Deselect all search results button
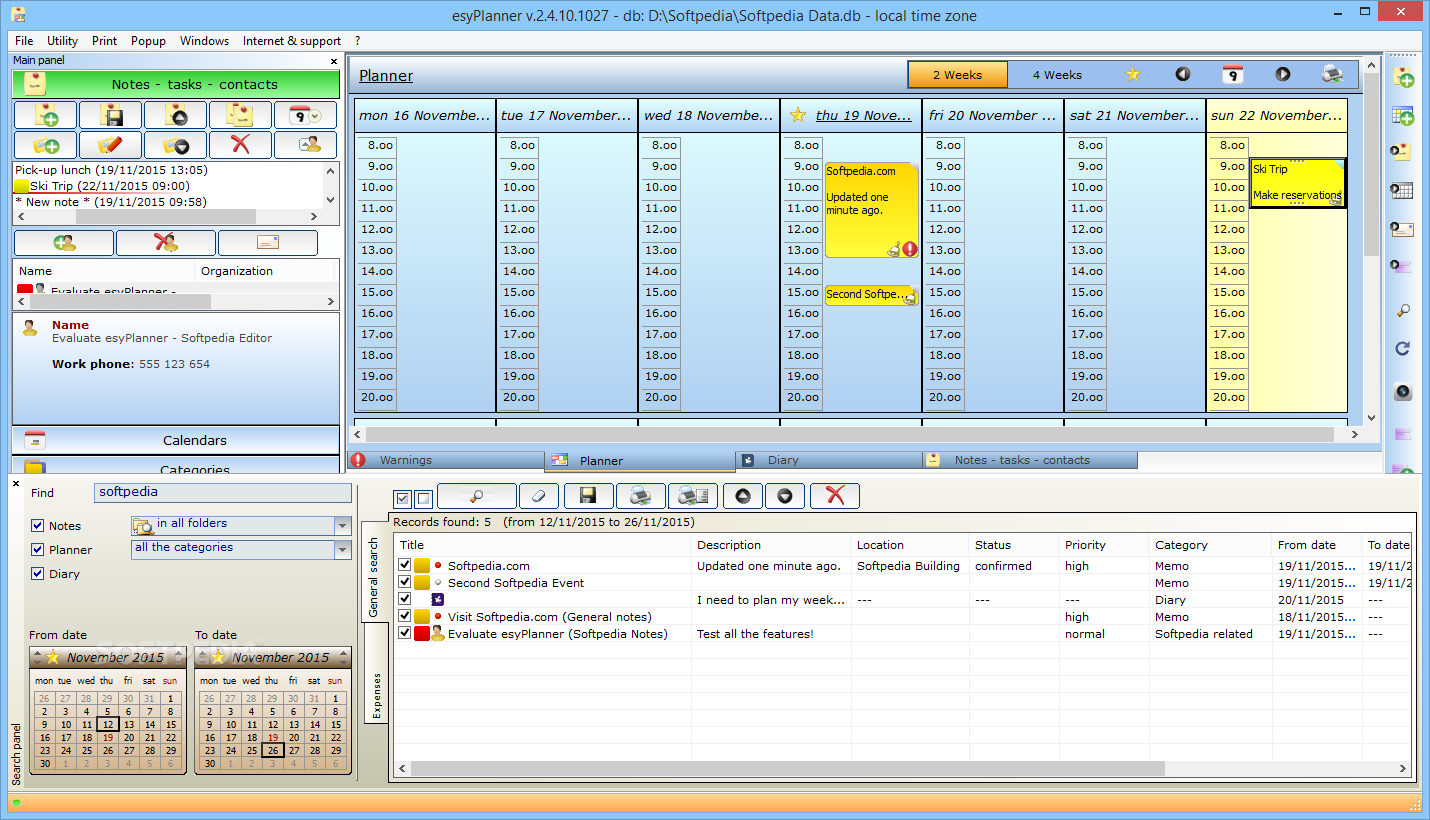The width and height of the screenshot is (1430, 820). (x=423, y=498)
